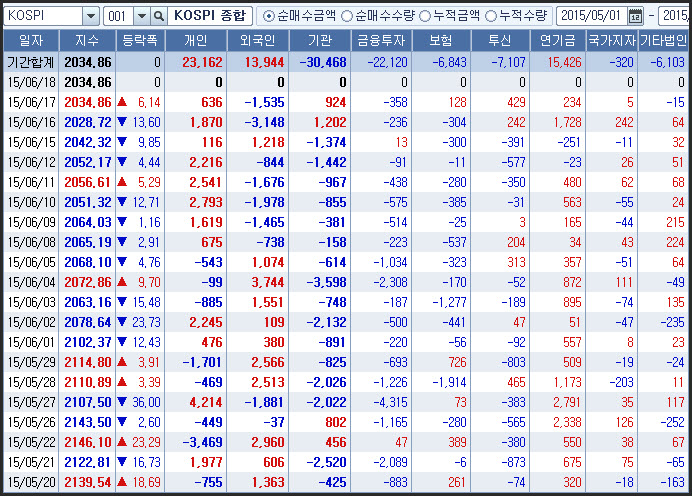Viewport: 692px width, 496px height.
Task: Click the 연기금 column header
Action: 558,41
